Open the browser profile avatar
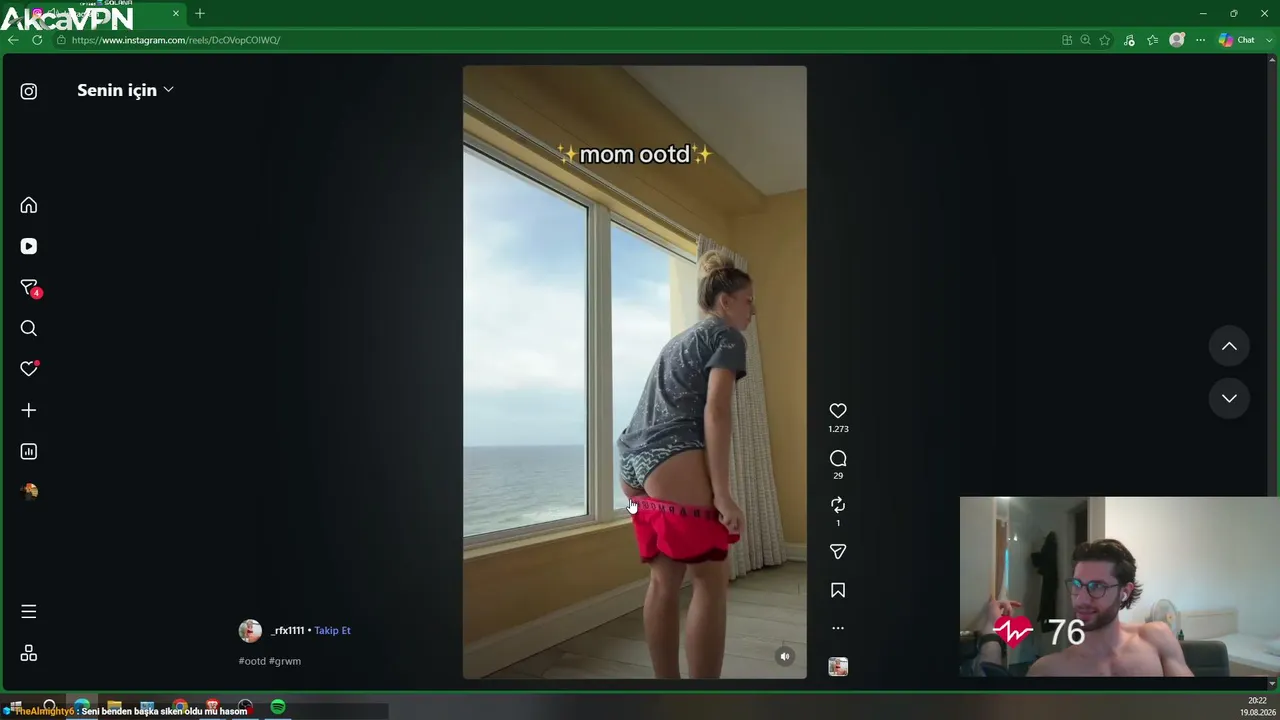The image size is (1280, 720). point(1177,40)
